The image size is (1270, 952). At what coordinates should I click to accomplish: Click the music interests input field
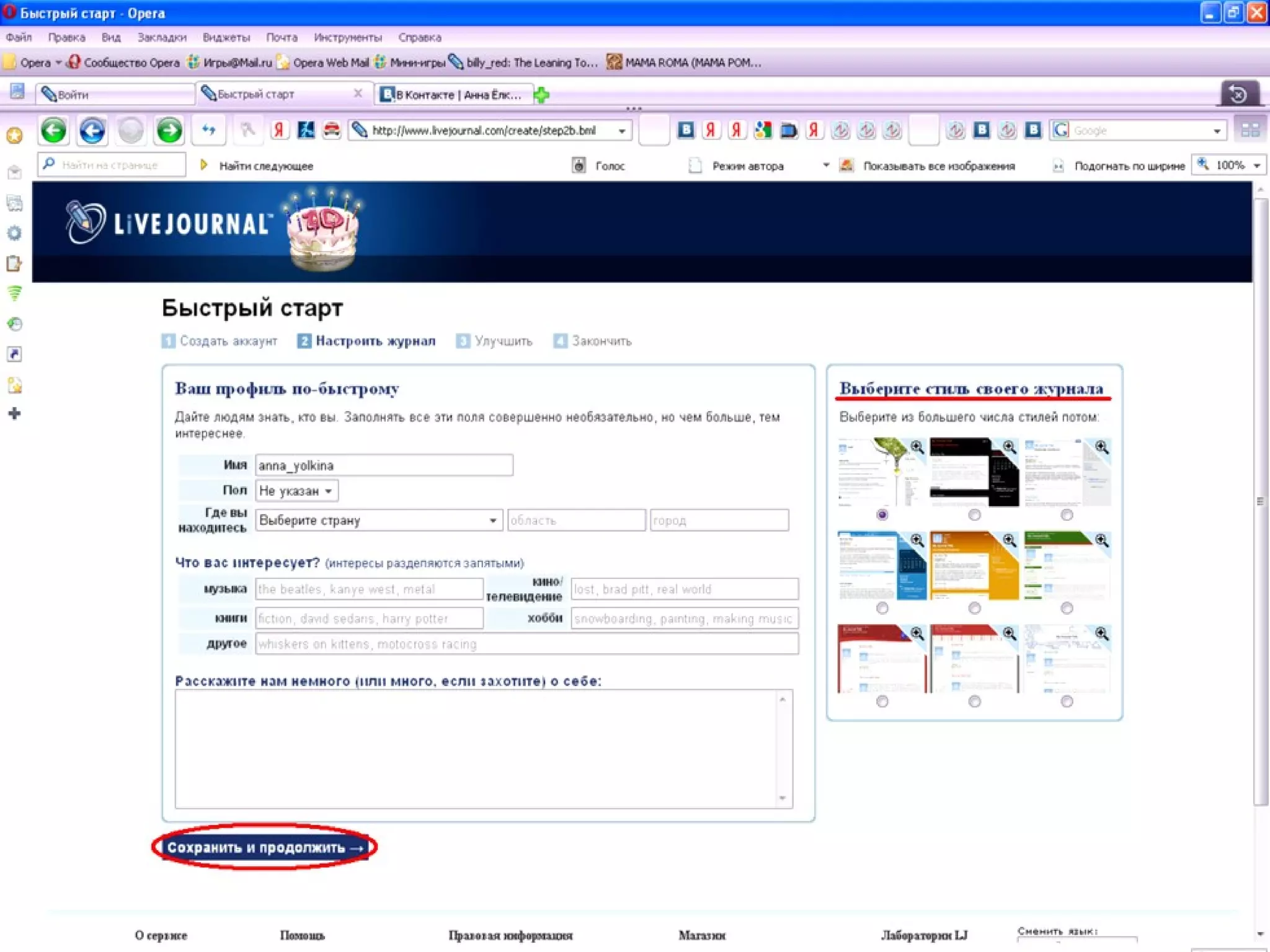[369, 589]
